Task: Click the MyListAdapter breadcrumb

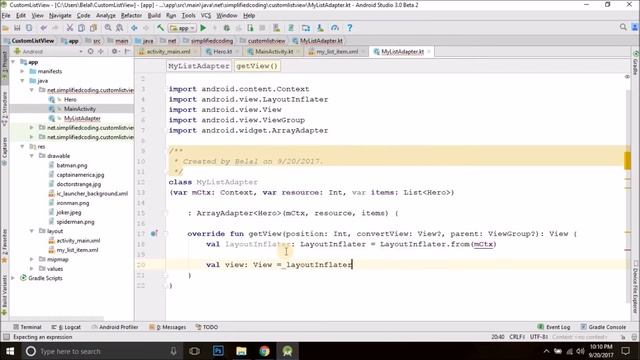Action: [199, 66]
